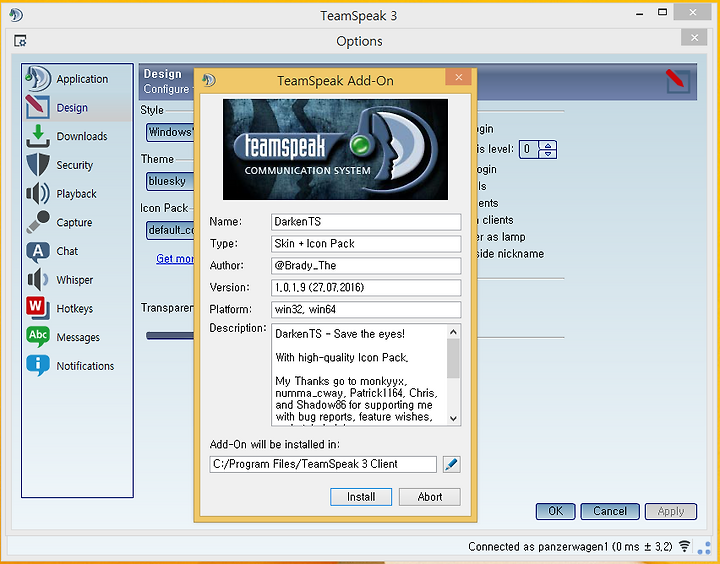
Task: Select the Whisper speaker icon
Action: click(38, 280)
